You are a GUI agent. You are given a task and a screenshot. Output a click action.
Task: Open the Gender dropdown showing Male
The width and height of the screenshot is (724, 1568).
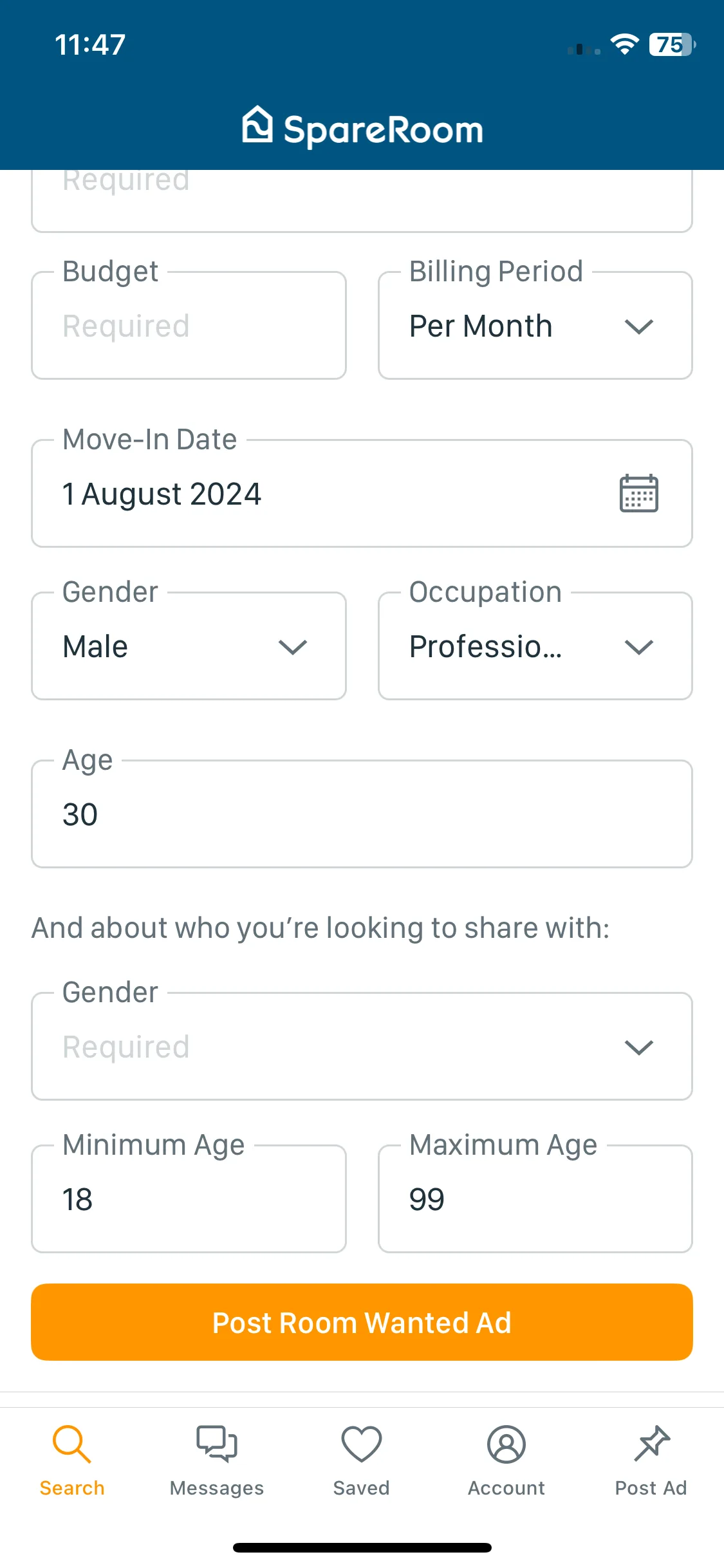click(x=189, y=646)
